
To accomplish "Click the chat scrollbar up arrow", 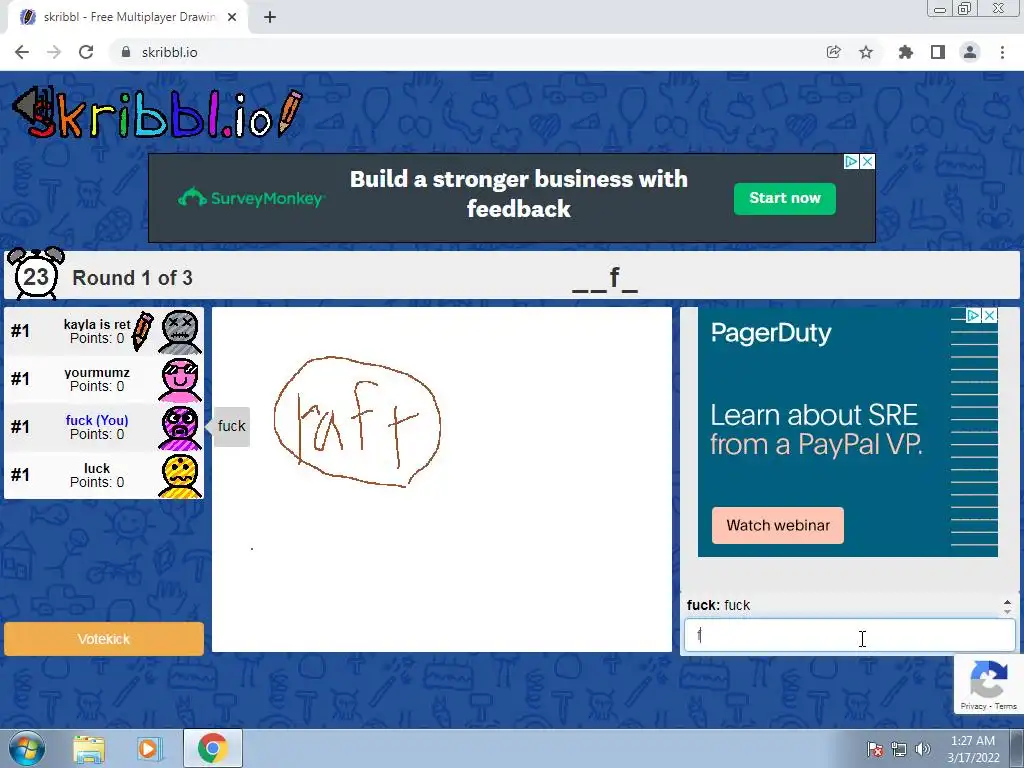I will pyautogui.click(x=1007, y=602).
